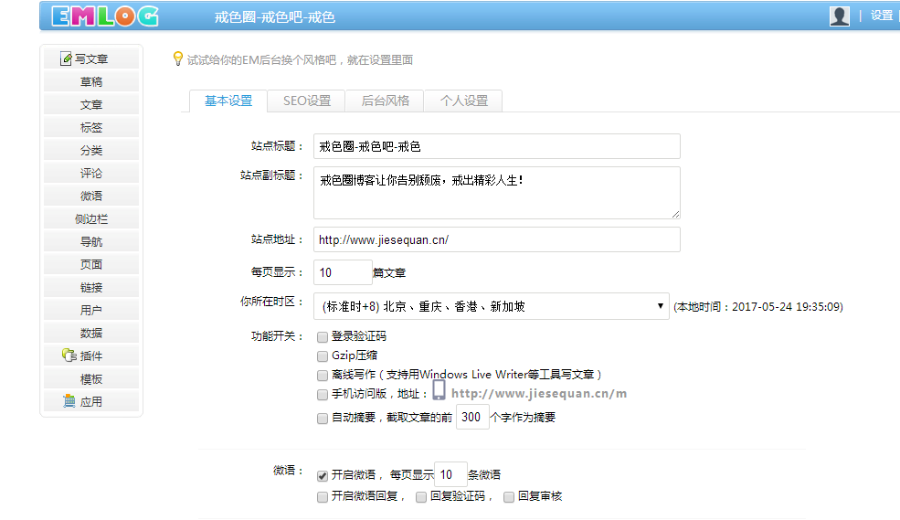Click 设置 link in header
Image resolution: width=900 pixels, height=520 pixels.
tap(881, 16)
